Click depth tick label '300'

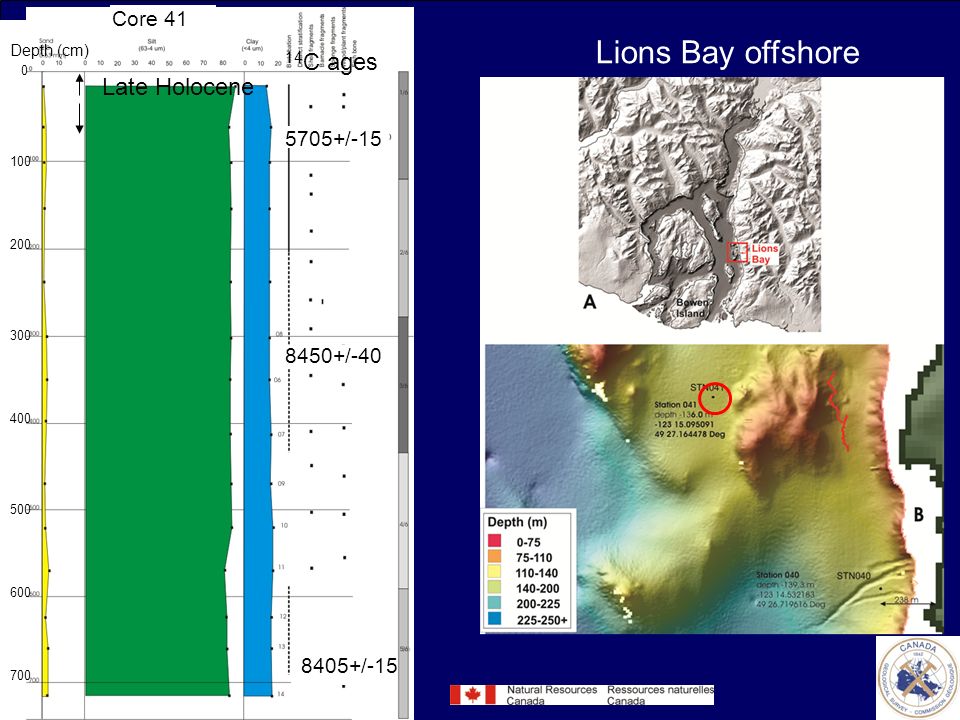click(x=20, y=335)
